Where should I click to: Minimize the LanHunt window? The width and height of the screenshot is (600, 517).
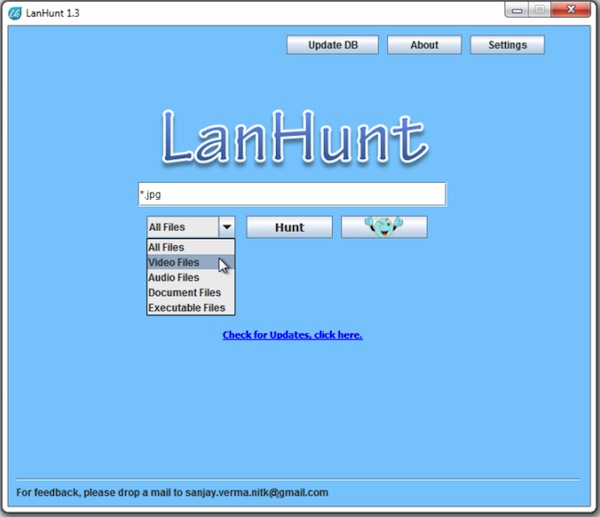click(x=517, y=10)
